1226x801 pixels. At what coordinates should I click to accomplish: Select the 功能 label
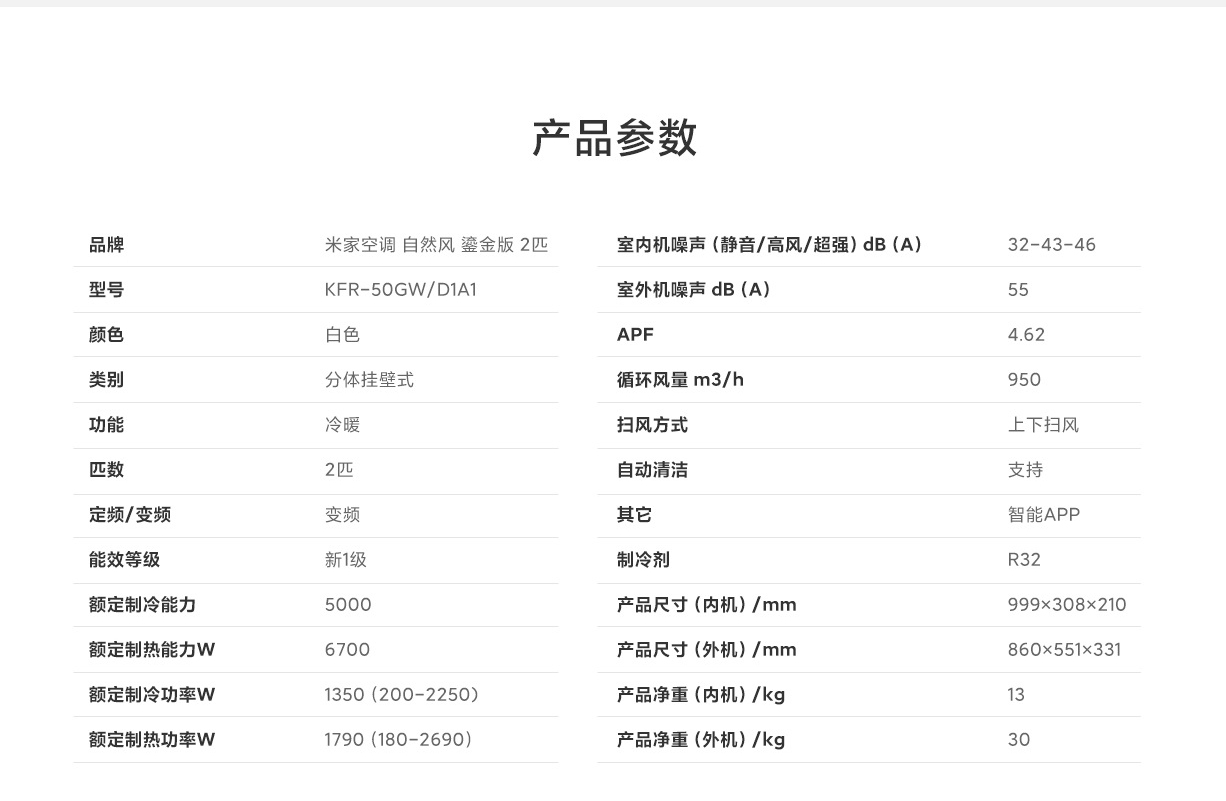click(x=106, y=425)
